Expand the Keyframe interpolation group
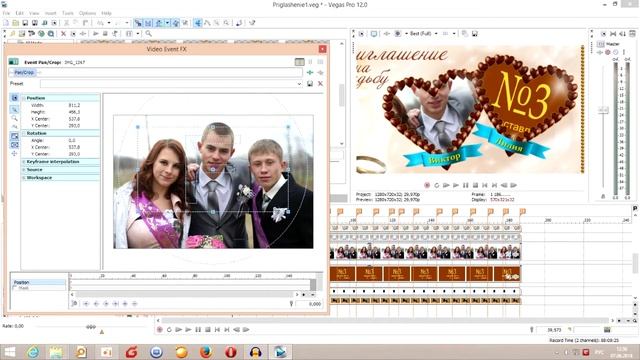The height and width of the screenshot is (360, 640). [x=24, y=162]
